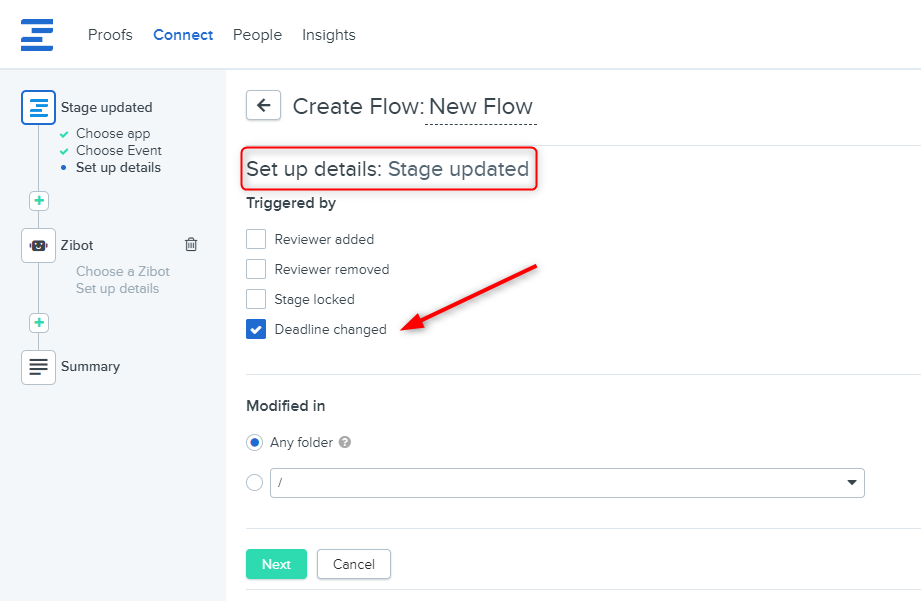This screenshot has width=921, height=601.
Task: Tick the Stage locked checkbox
Action: coord(256,299)
